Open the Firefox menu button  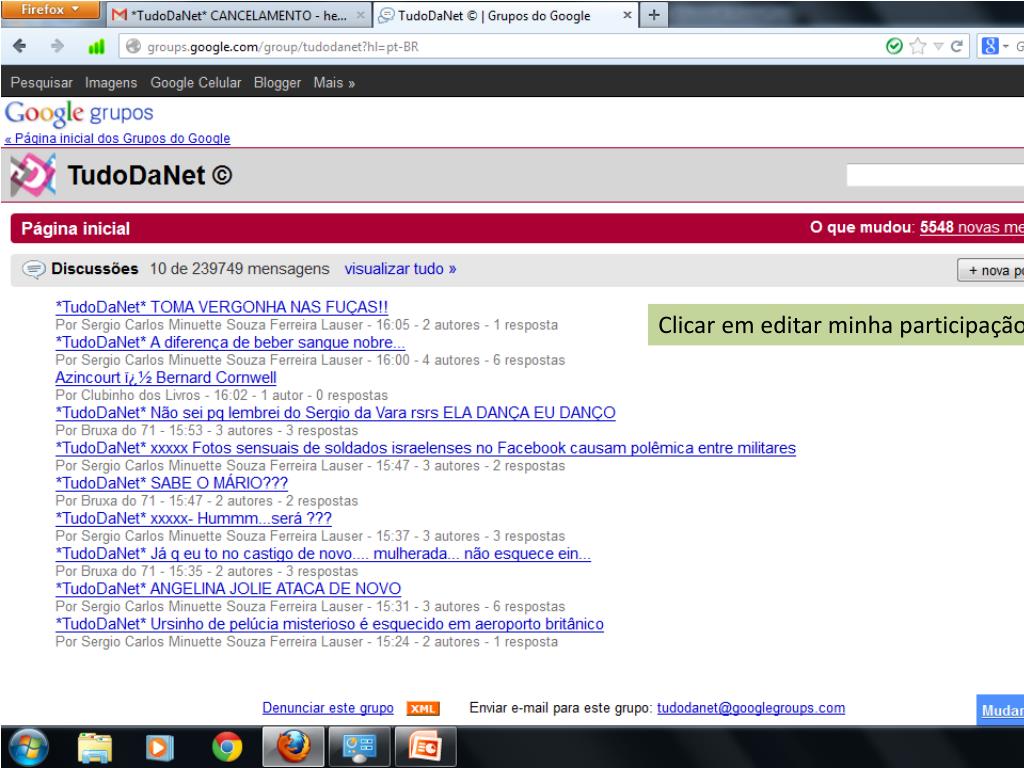tap(50, 10)
